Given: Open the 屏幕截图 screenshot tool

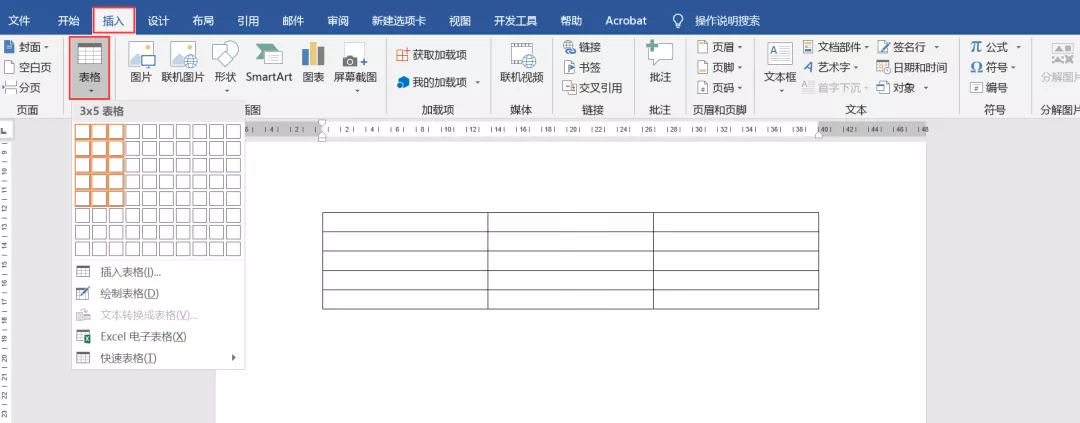Looking at the screenshot, I should tap(355, 67).
